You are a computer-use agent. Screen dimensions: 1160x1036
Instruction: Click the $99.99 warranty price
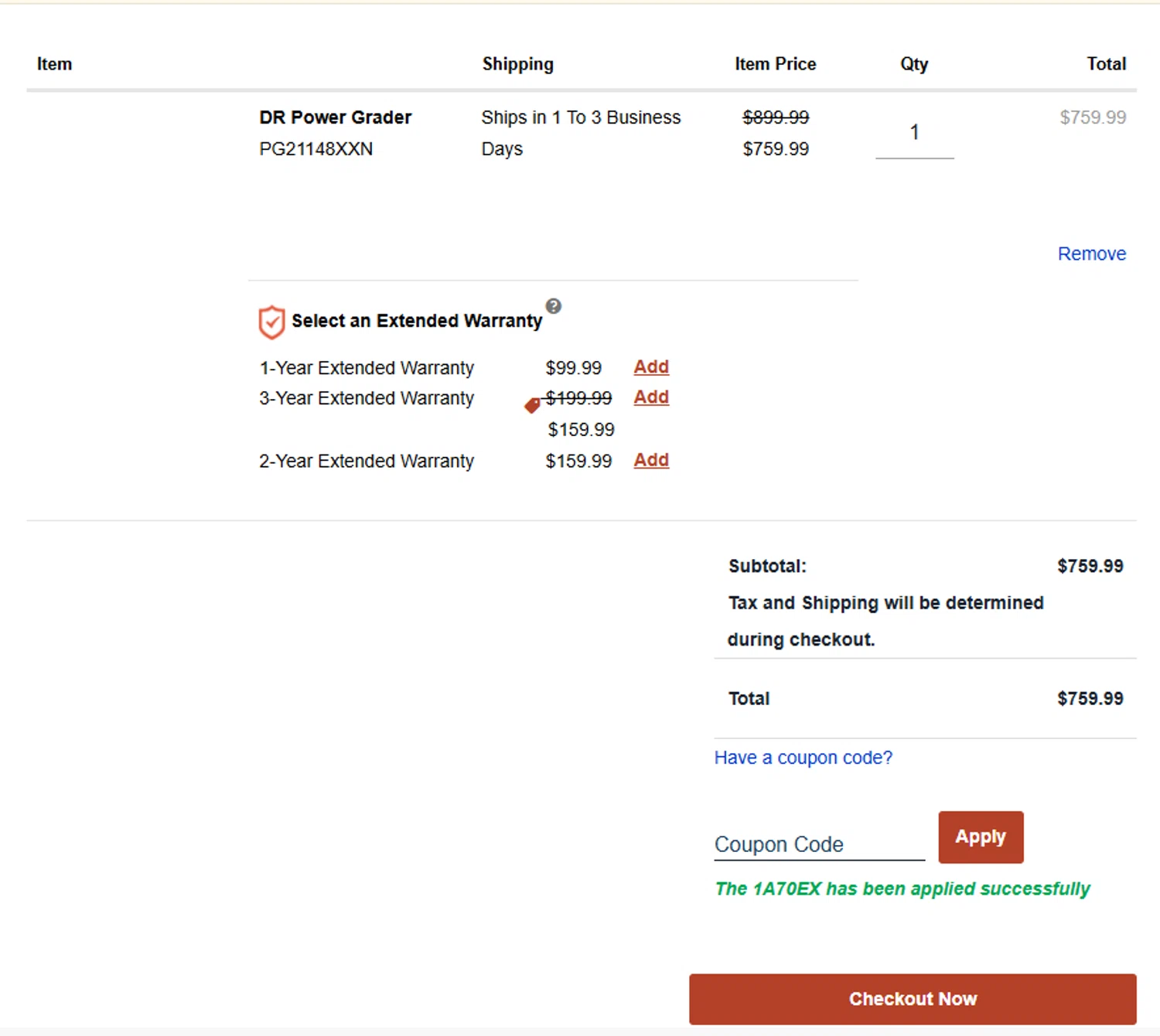(x=574, y=368)
